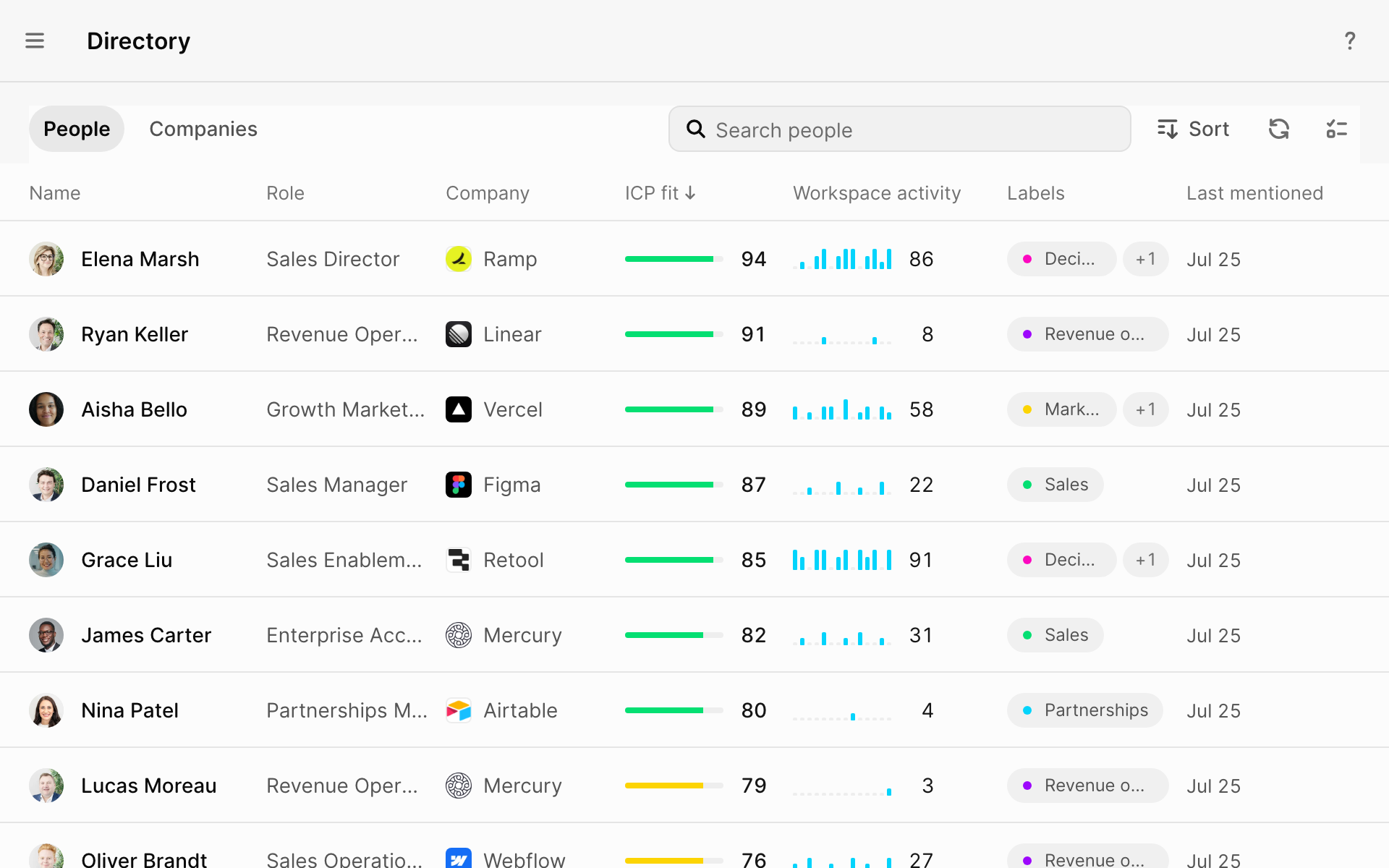Click Daniel Frost's Sales label
This screenshot has width=1389, height=868.
pyautogui.click(x=1055, y=485)
